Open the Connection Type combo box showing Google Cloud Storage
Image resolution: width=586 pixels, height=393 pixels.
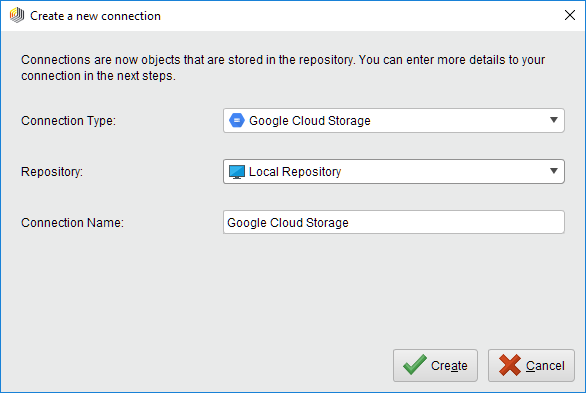pyautogui.click(x=394, y=121)
